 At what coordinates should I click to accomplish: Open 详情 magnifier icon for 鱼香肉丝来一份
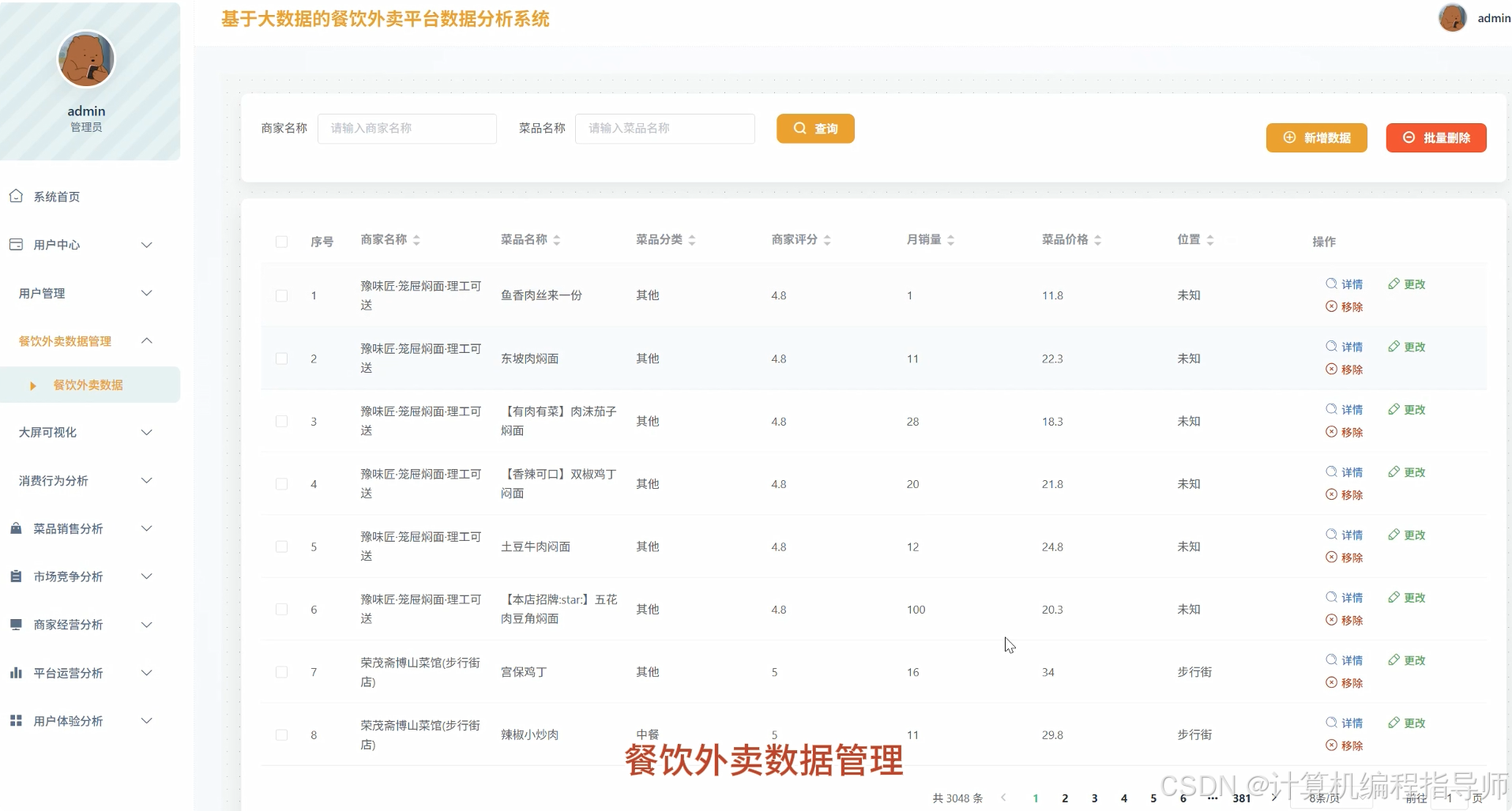(1332, 284)
